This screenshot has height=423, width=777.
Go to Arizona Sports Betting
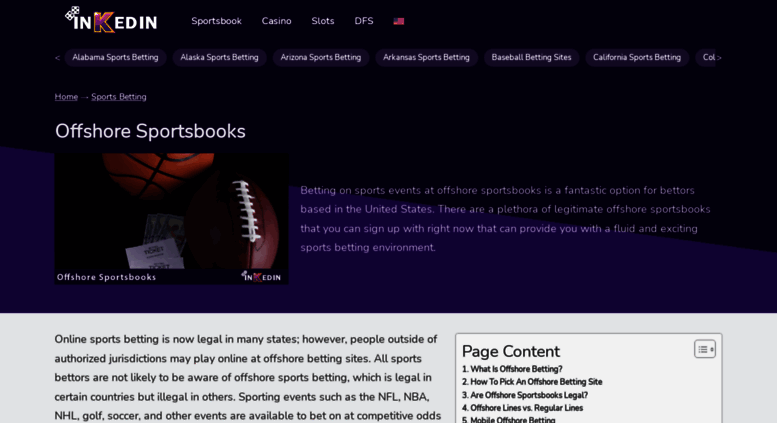pos(321,57)
